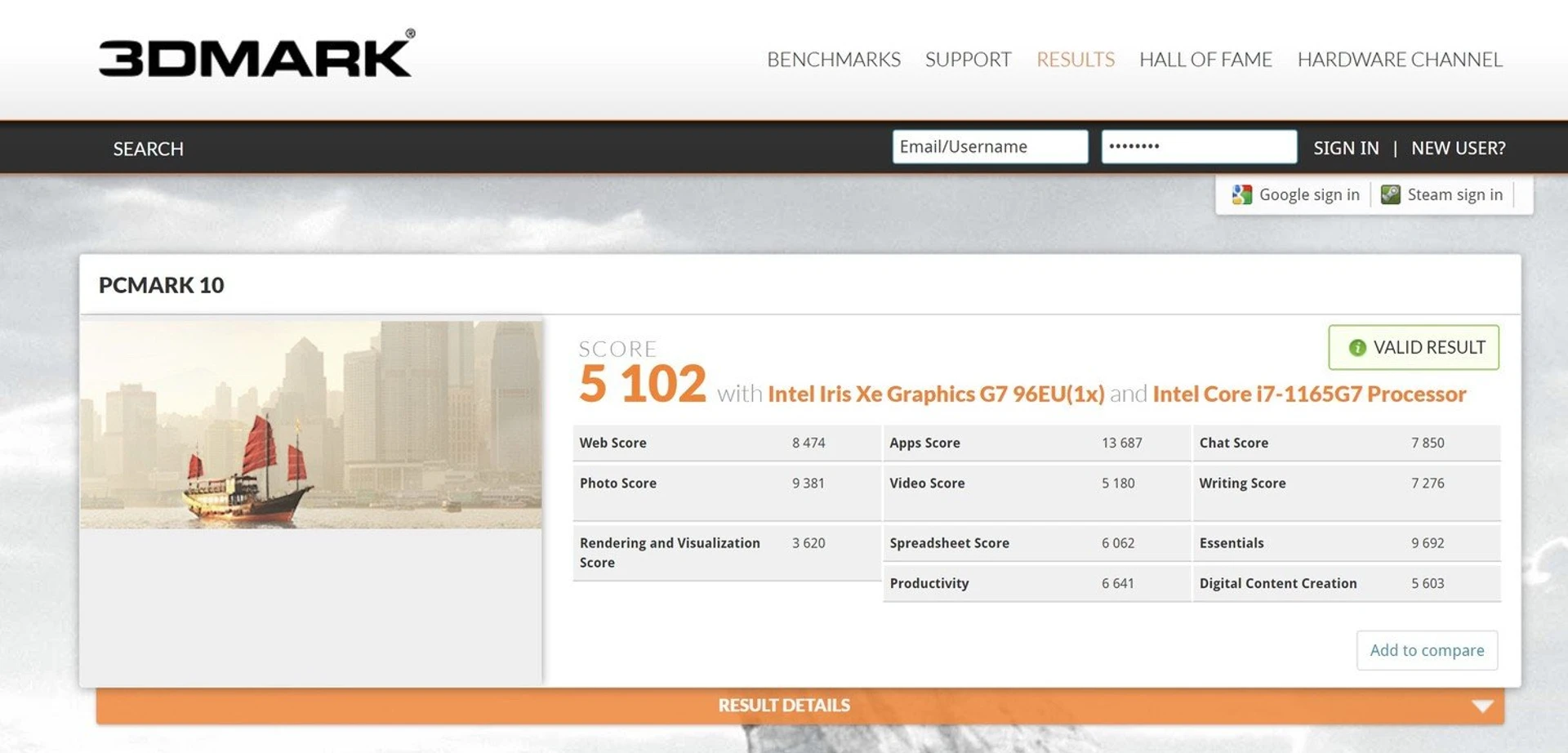Click the Apps Score label
This screenshot has width=1568, height=753.
(924, 443)
